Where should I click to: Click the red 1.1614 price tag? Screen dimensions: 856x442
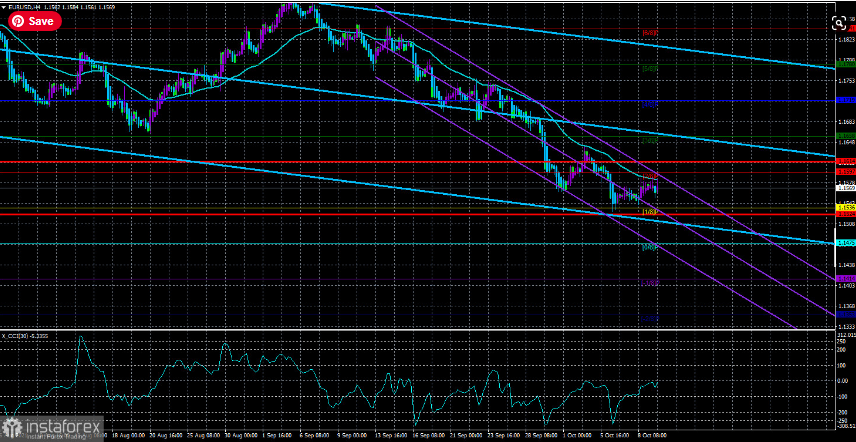tap(846, 162)
